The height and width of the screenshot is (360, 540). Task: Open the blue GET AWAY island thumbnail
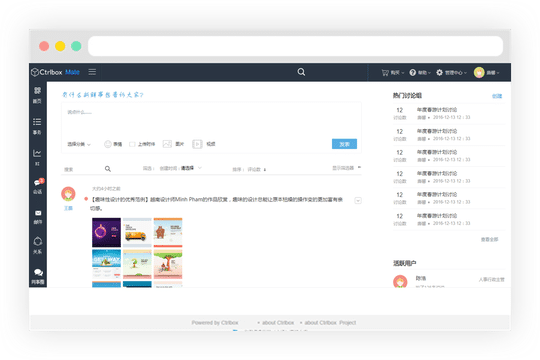coord(106,264)
